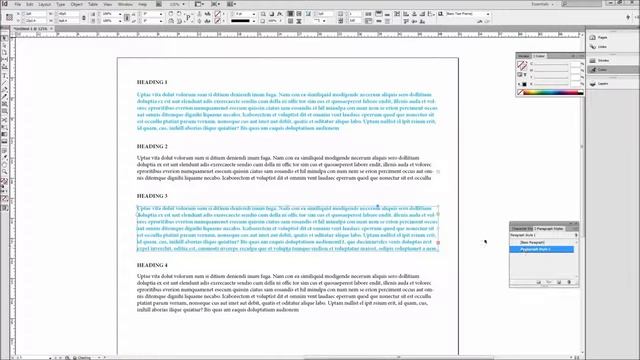Open the Essentials workspace switcher

[x=542, y=4]
